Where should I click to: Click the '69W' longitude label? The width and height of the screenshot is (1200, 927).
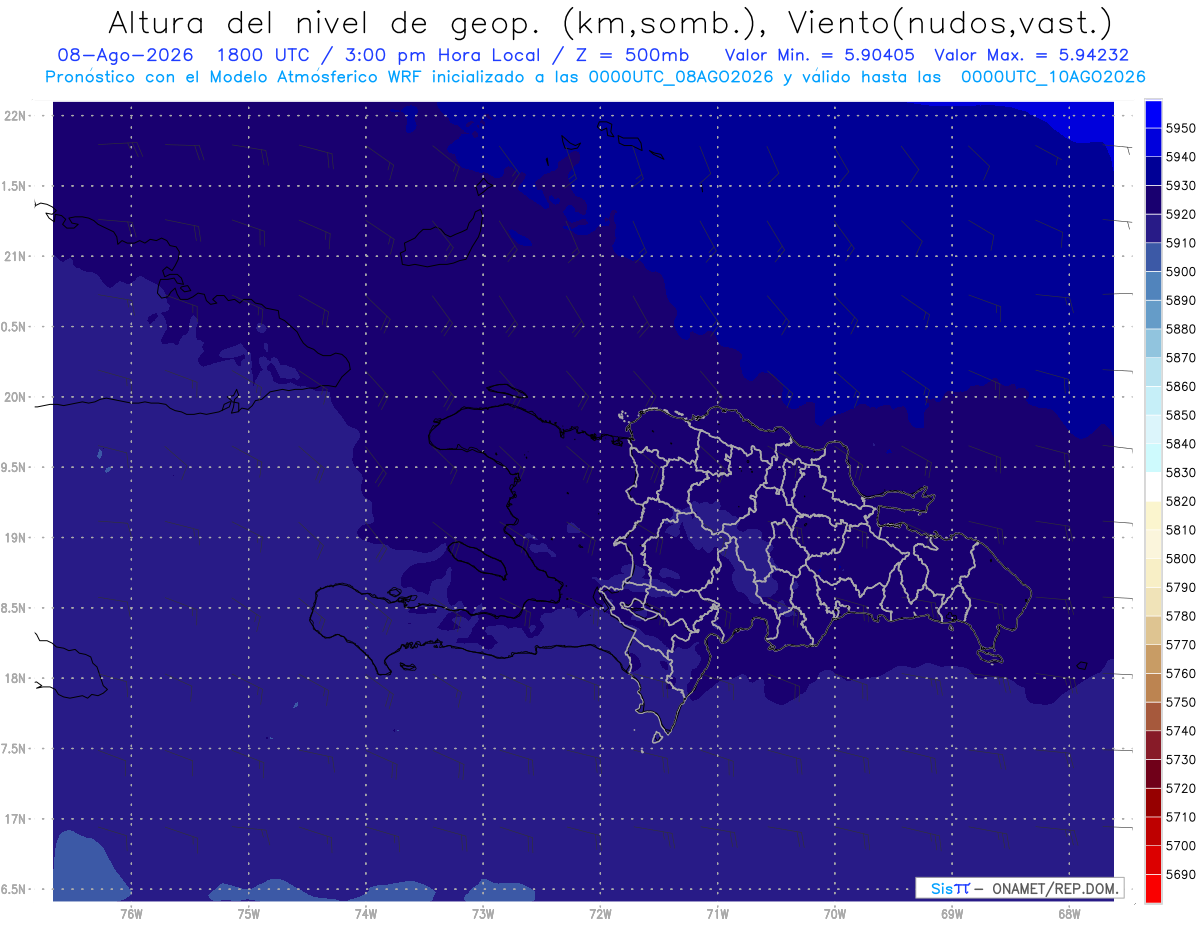click(952, 913)
